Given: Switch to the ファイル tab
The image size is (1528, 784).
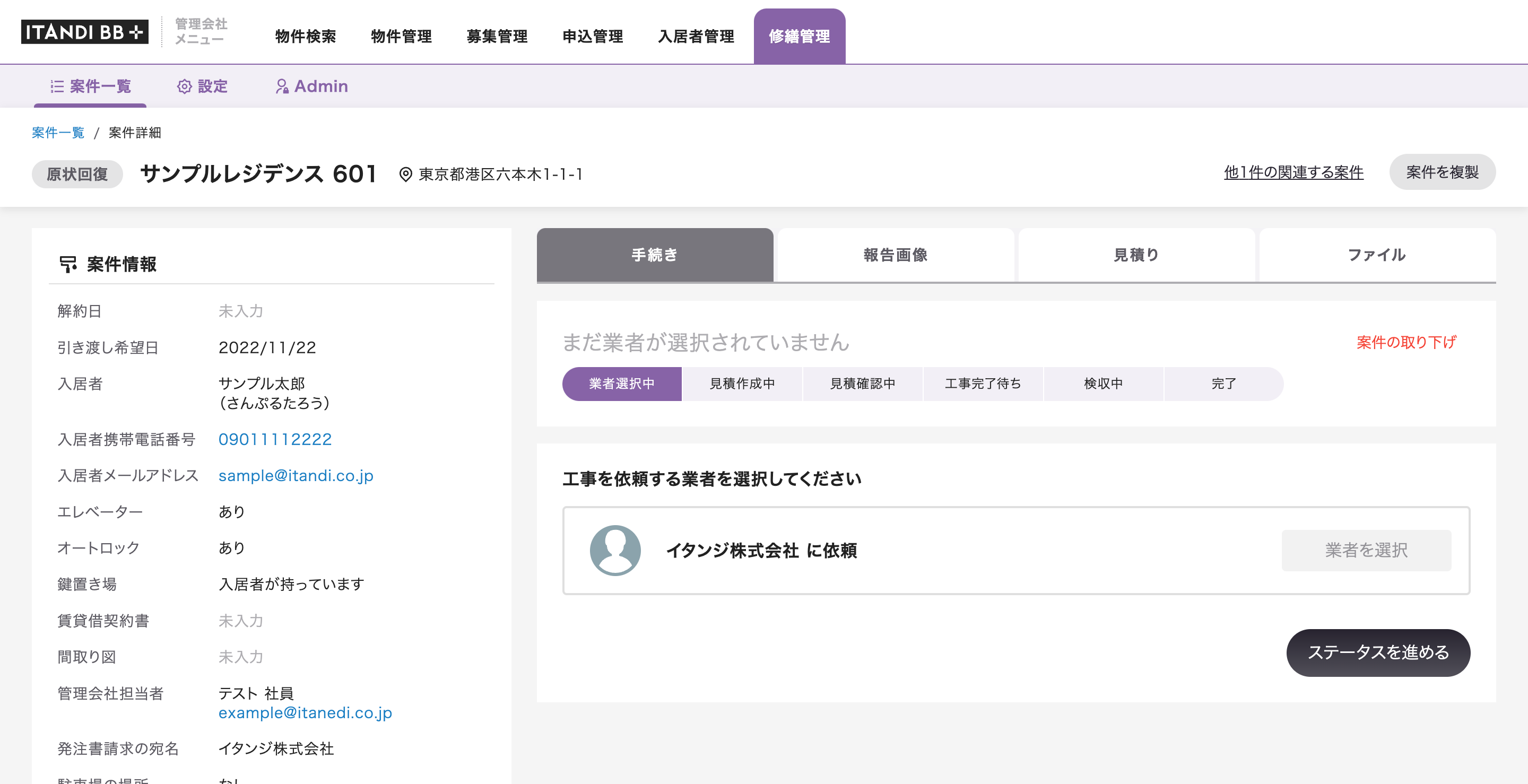Looking at the screenshot, I should [x=1377, y=255].
